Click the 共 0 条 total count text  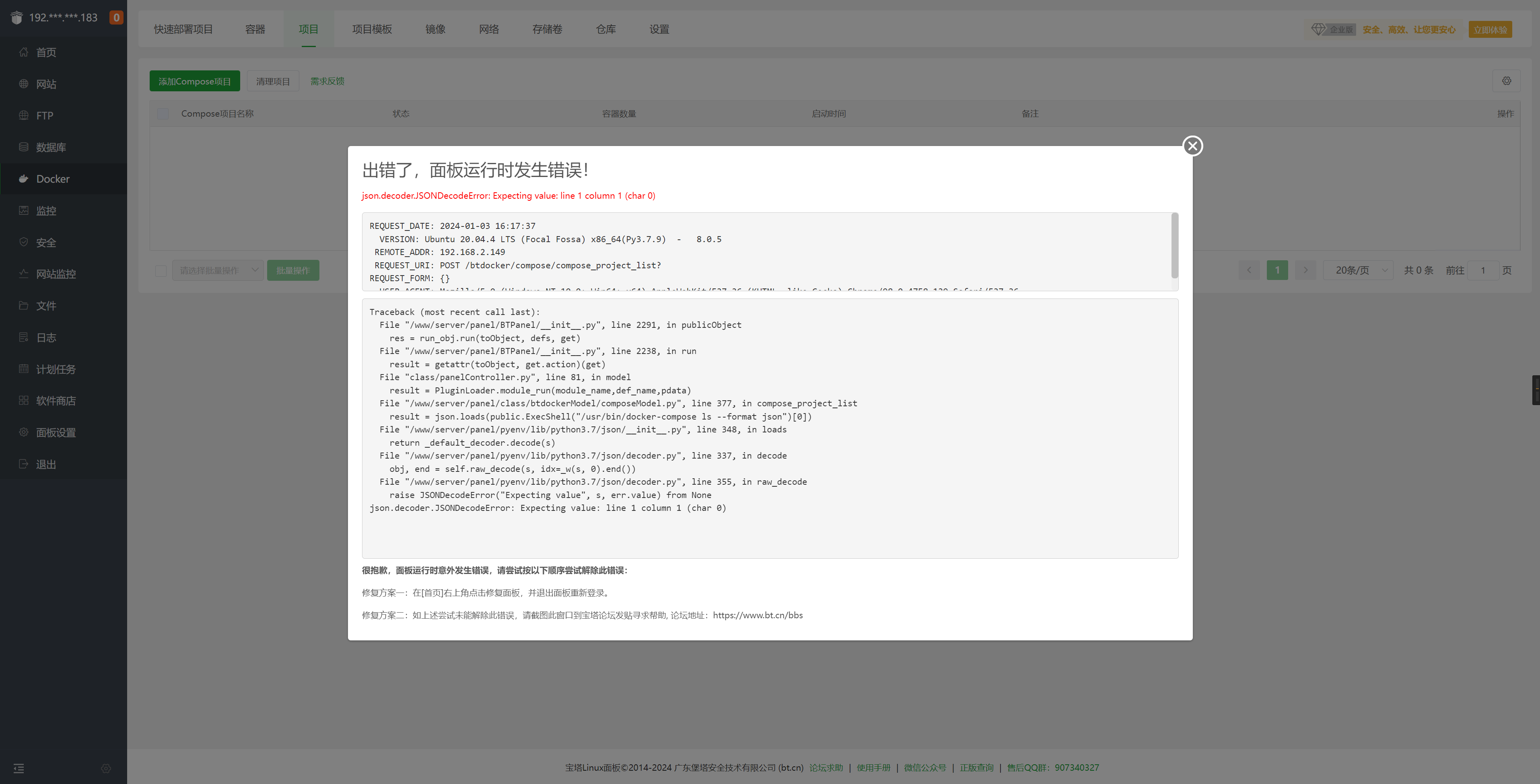pos(1419,270)
